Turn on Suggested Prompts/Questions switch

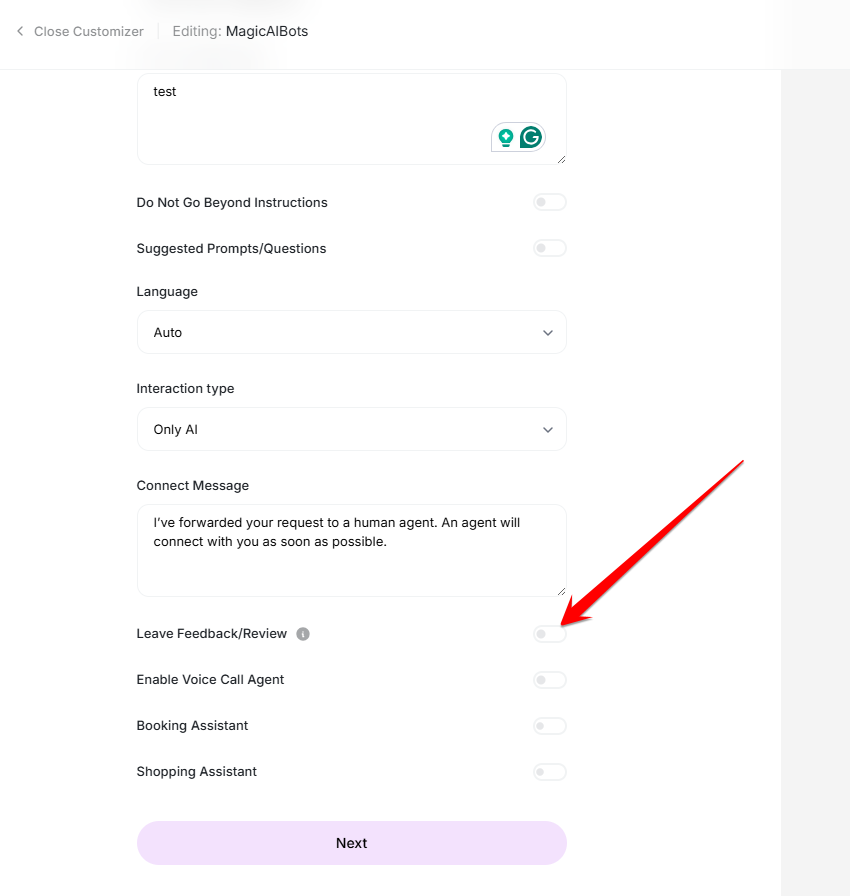point(549,249)
